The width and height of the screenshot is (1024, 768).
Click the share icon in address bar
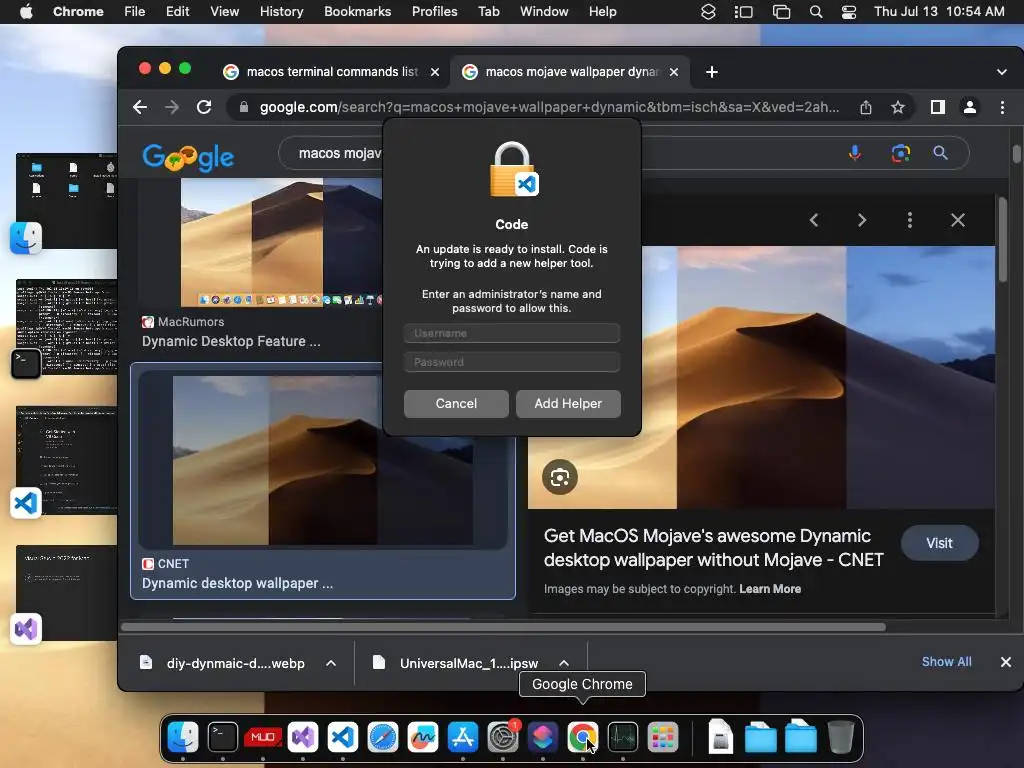click(866, 107)
